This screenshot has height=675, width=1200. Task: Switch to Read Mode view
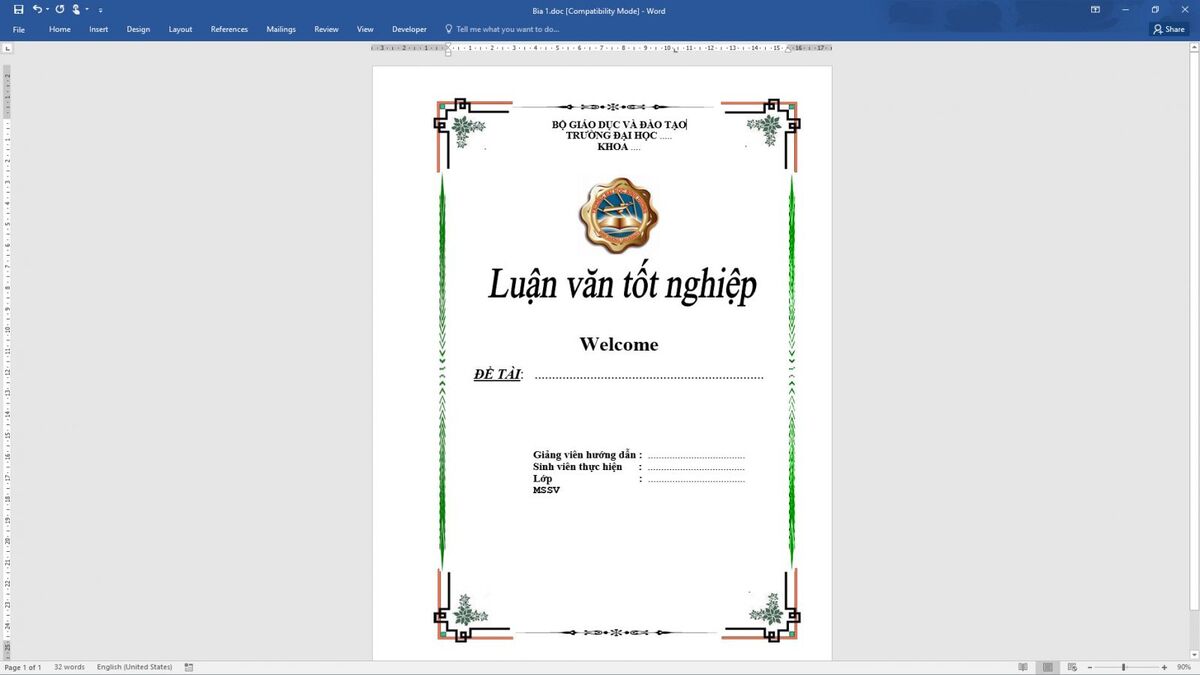click(x=1023, y=667)
